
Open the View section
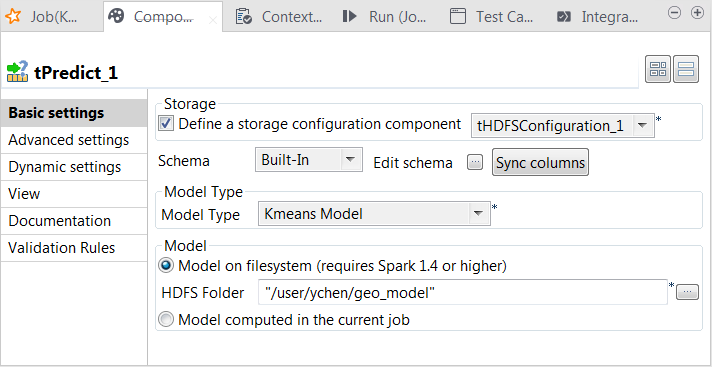tap(74, 194)
